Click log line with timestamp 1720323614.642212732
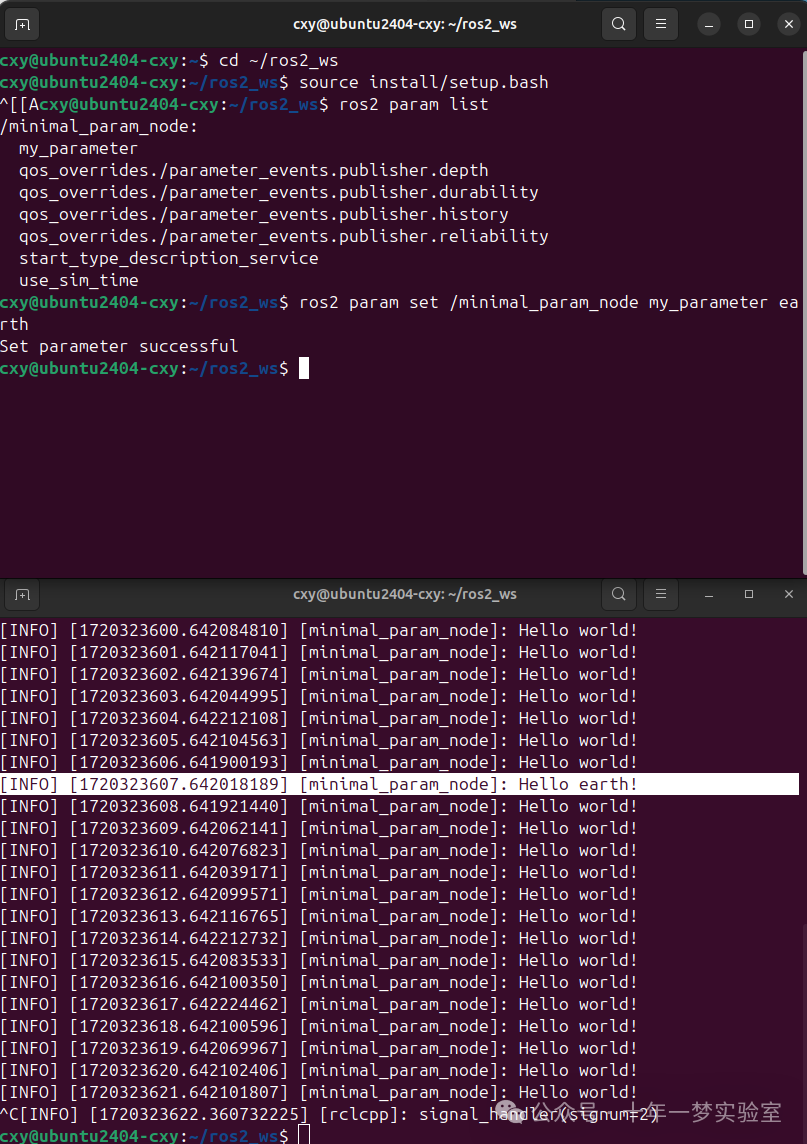Image resolution: width=807 pixels, height=1144 pixels. [319, 938]
